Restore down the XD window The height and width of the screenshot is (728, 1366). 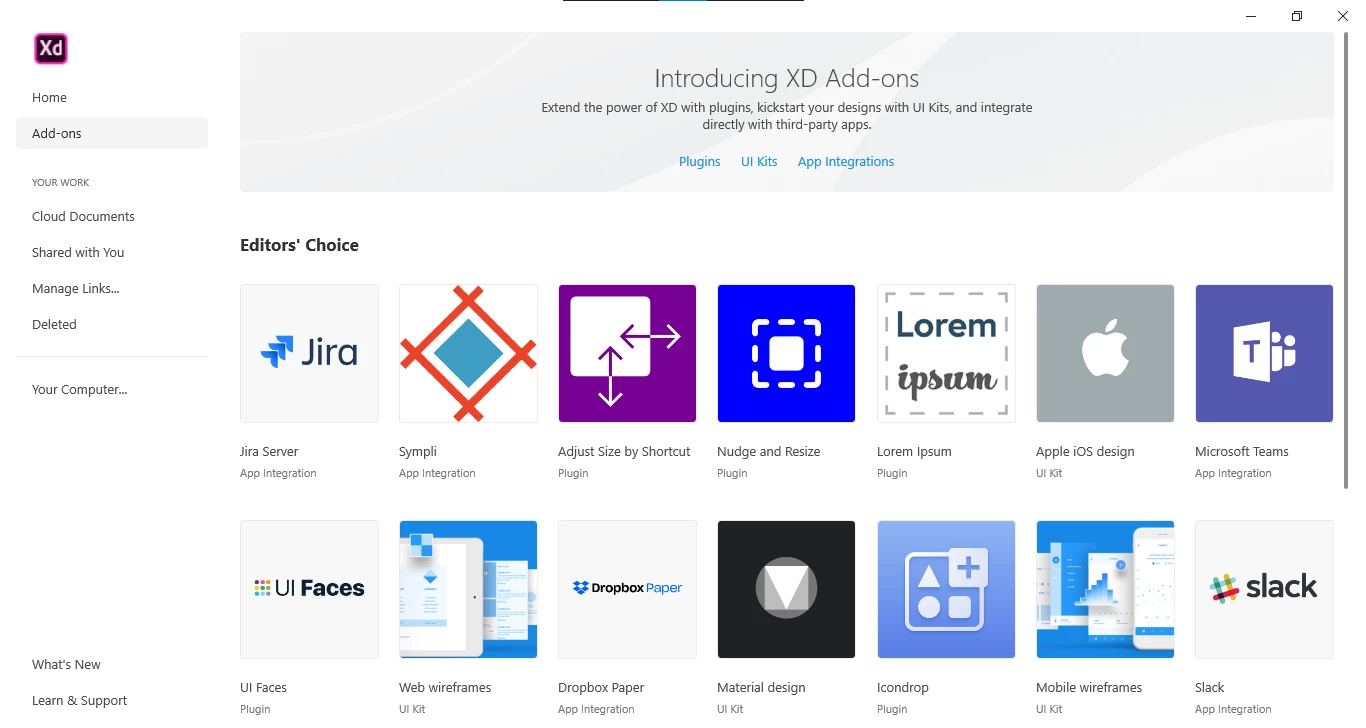1297,16
